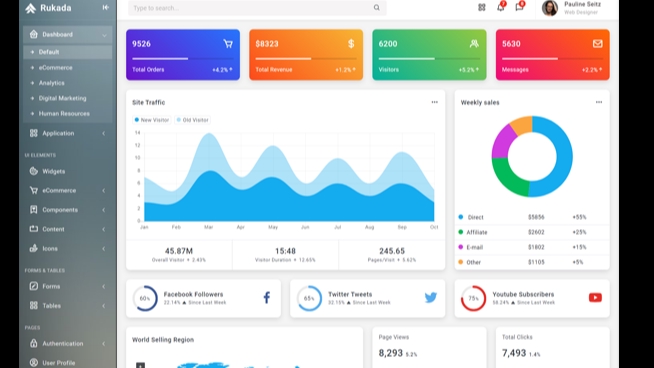Open the notifications bell icon
This screenshot has height=368, width=654.
[x=501, y=7]
